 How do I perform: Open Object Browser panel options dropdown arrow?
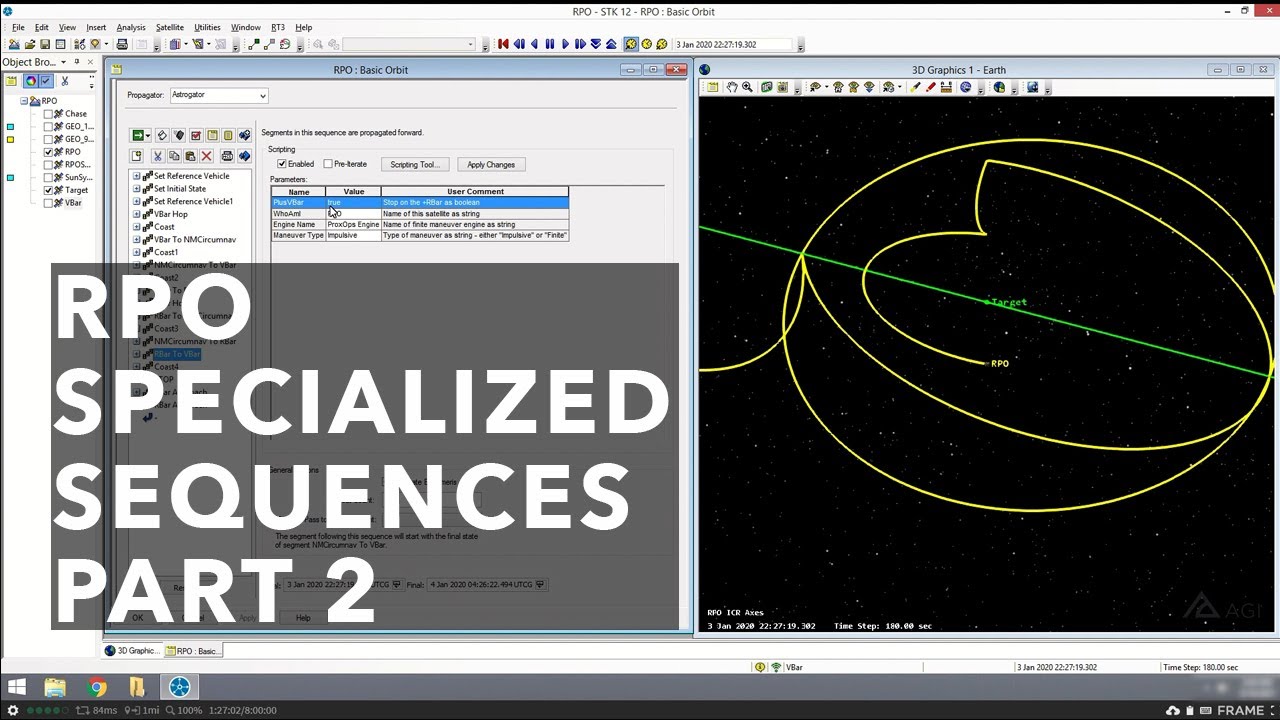[64, 62]
